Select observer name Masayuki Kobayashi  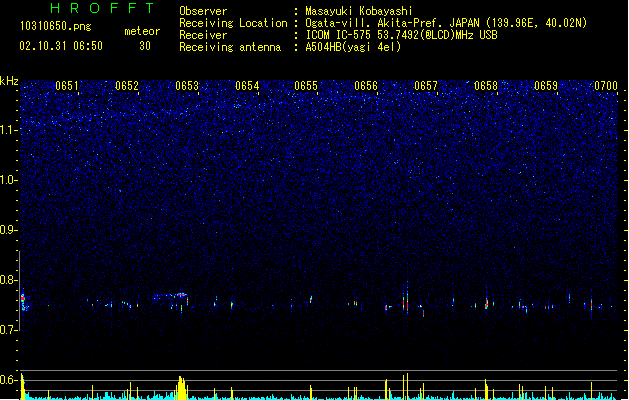click(359, 11)
